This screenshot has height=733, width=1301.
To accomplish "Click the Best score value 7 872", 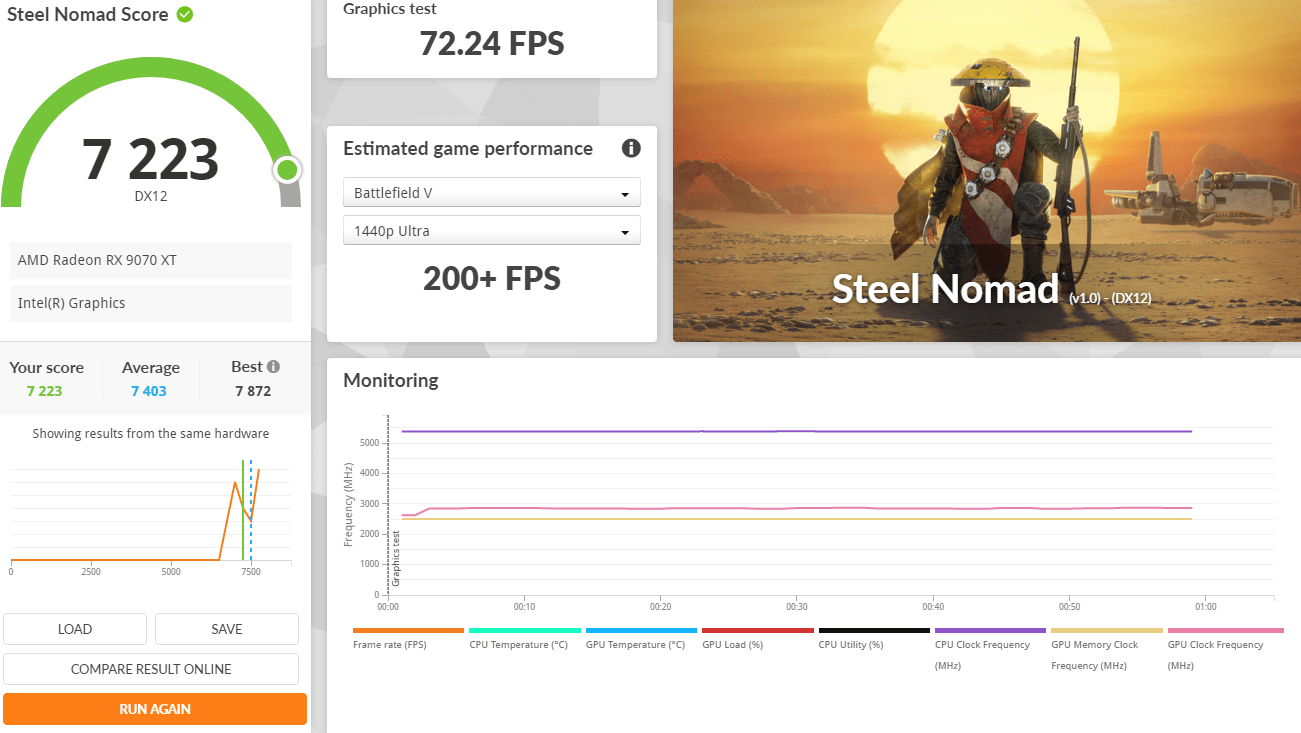I will pos(253,391).
